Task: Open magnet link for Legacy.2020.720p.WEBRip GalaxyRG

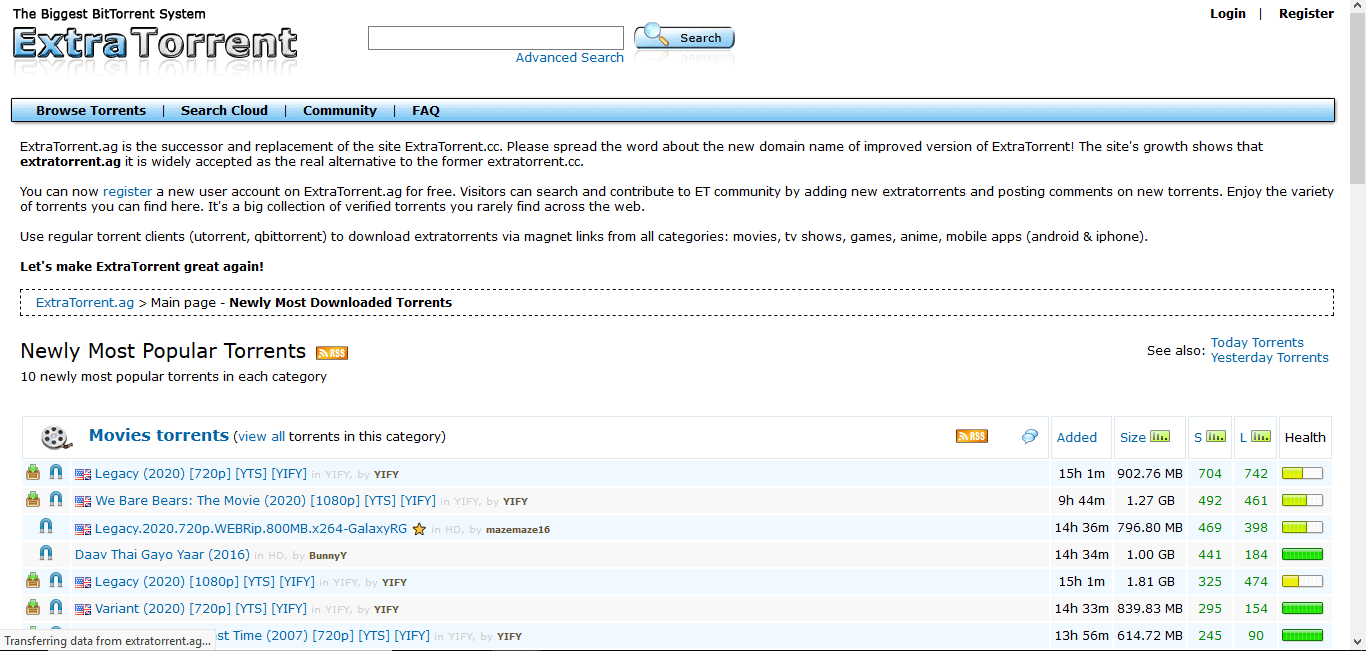Action: click(x=46, y=527)
